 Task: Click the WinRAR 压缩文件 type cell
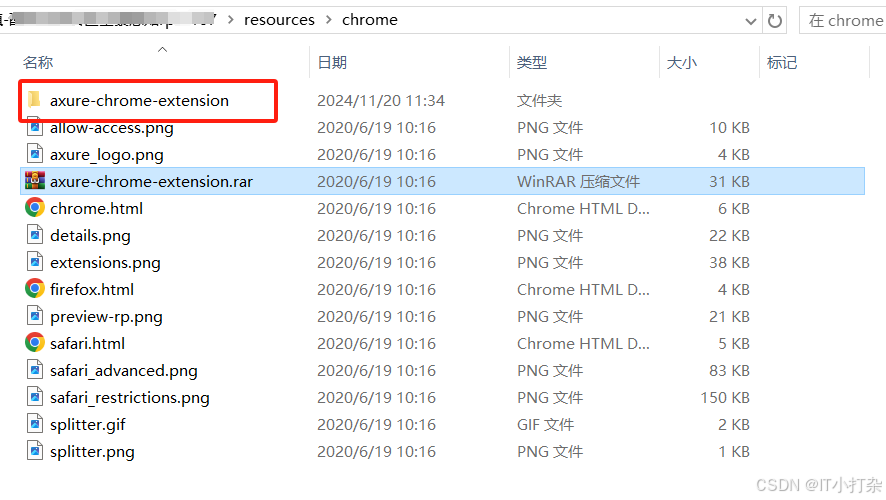[578, 181]
